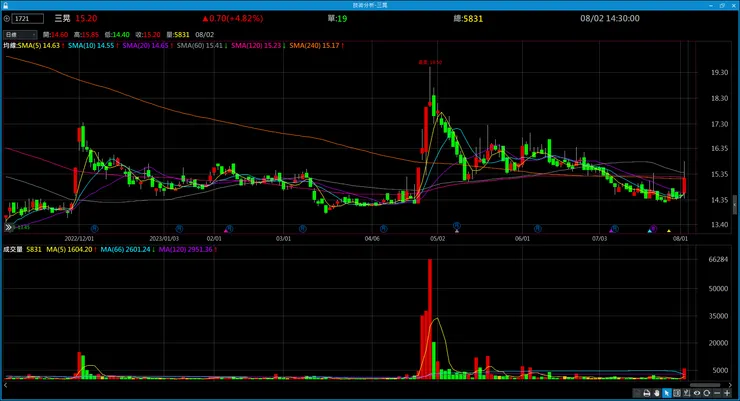Click the timestamp 08/02 14:30:00
Viewport: 740px width, 401px height.
[x=610, y=18]
